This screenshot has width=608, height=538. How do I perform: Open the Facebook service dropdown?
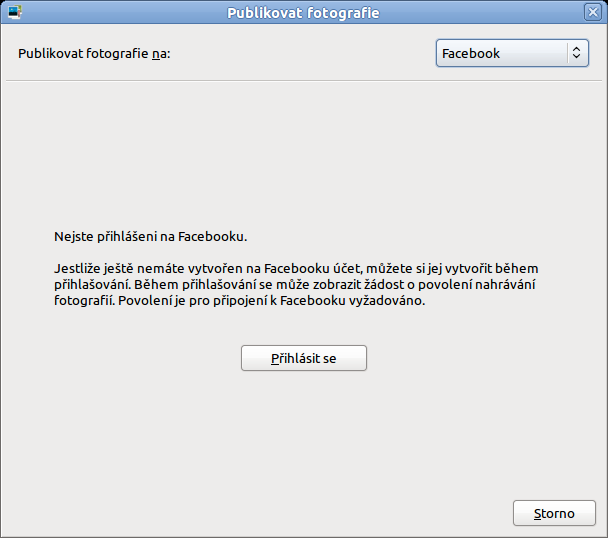click(x=512, y=53)
